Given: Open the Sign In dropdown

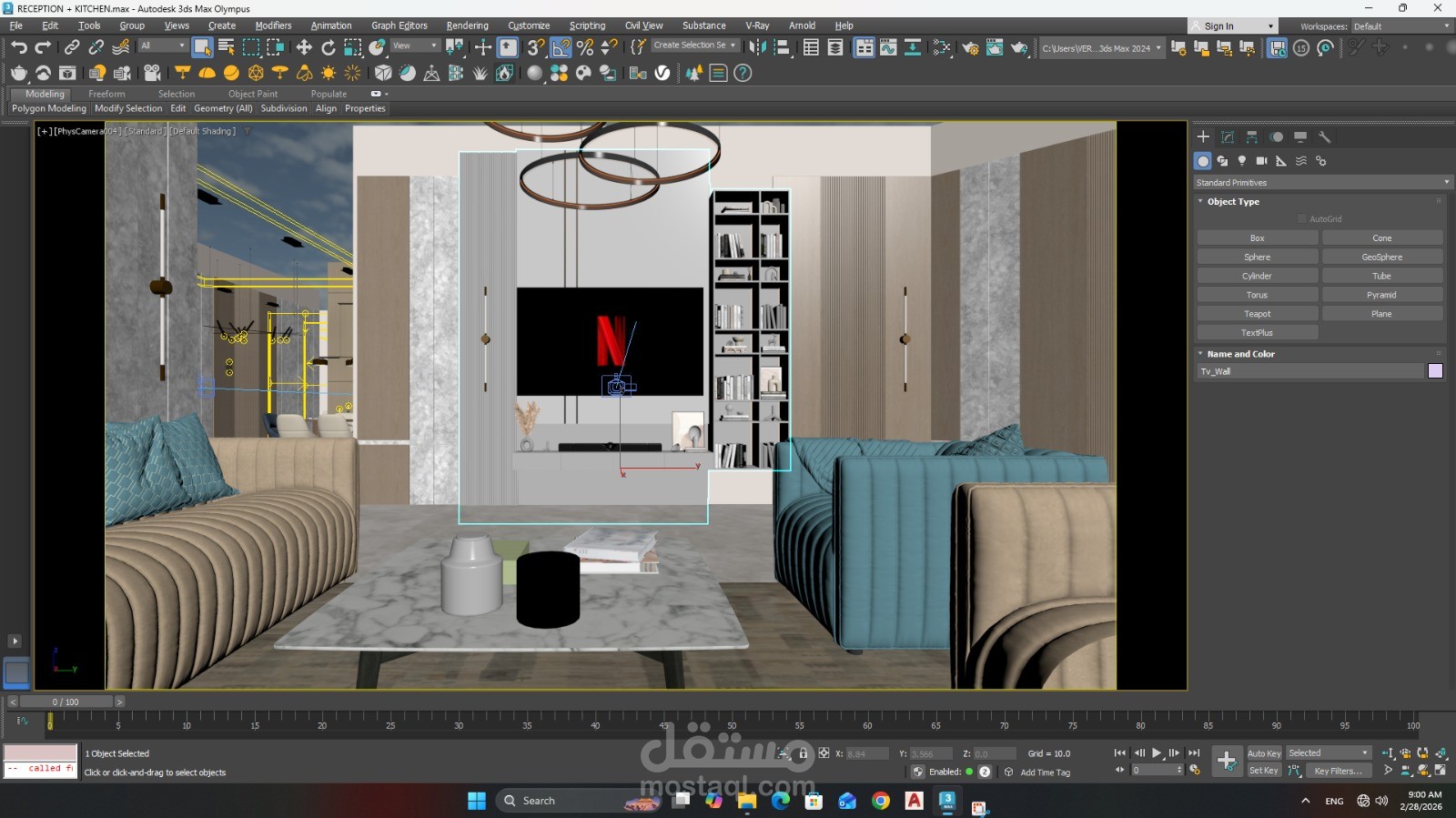Looking at the screenshot, I should tap(1233, 26).
